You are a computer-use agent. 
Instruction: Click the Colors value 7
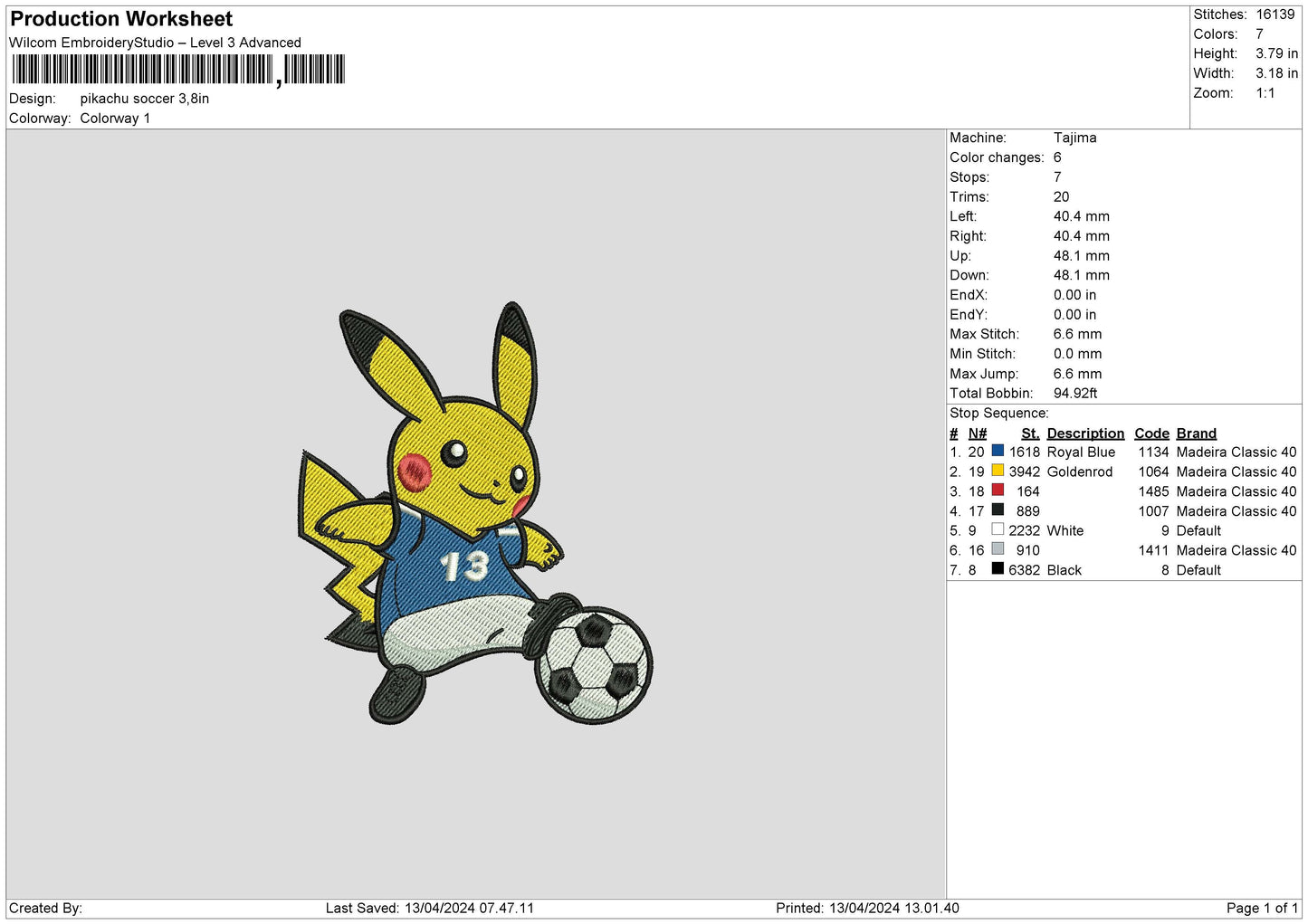pos(1259,34)
